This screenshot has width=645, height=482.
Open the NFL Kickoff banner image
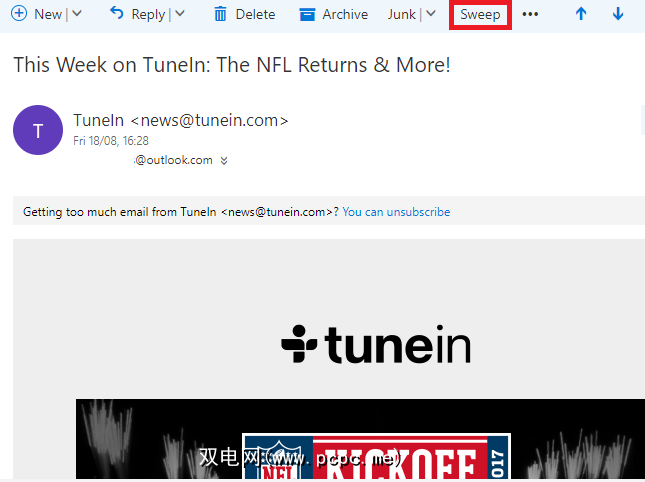(360, 438)
